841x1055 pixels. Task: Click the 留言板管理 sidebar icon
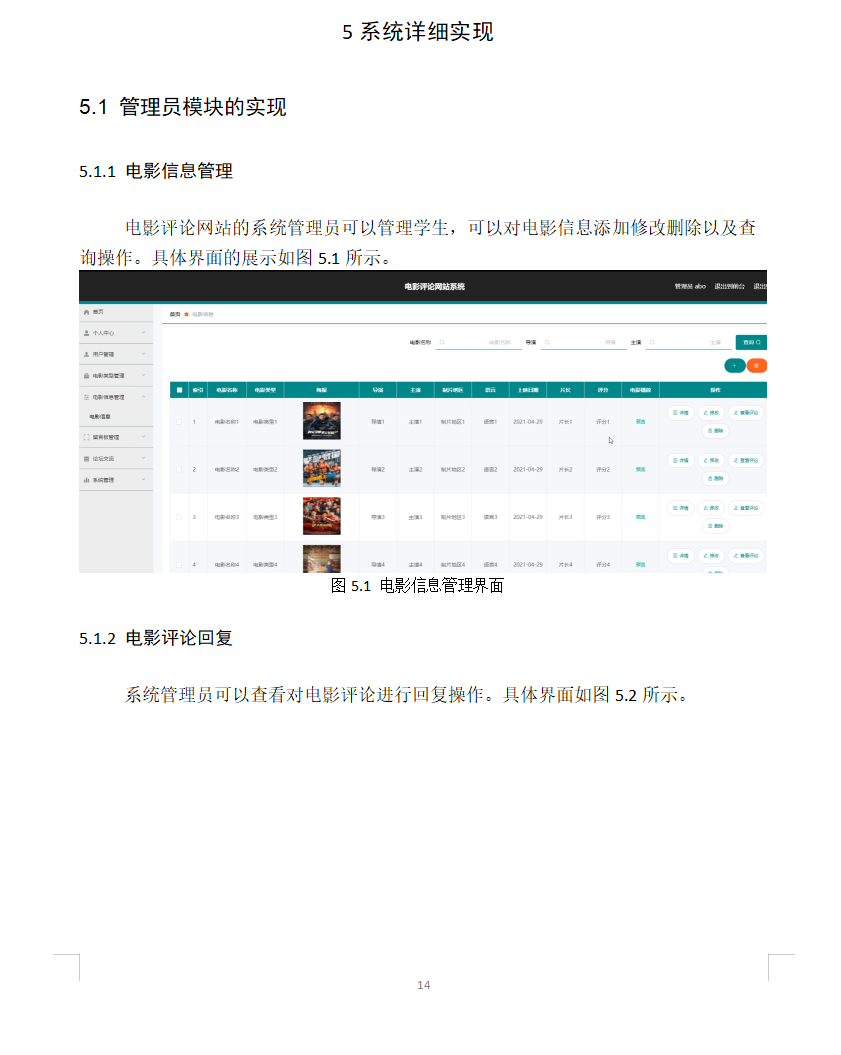pyautogui.click(x=85, y=437)
